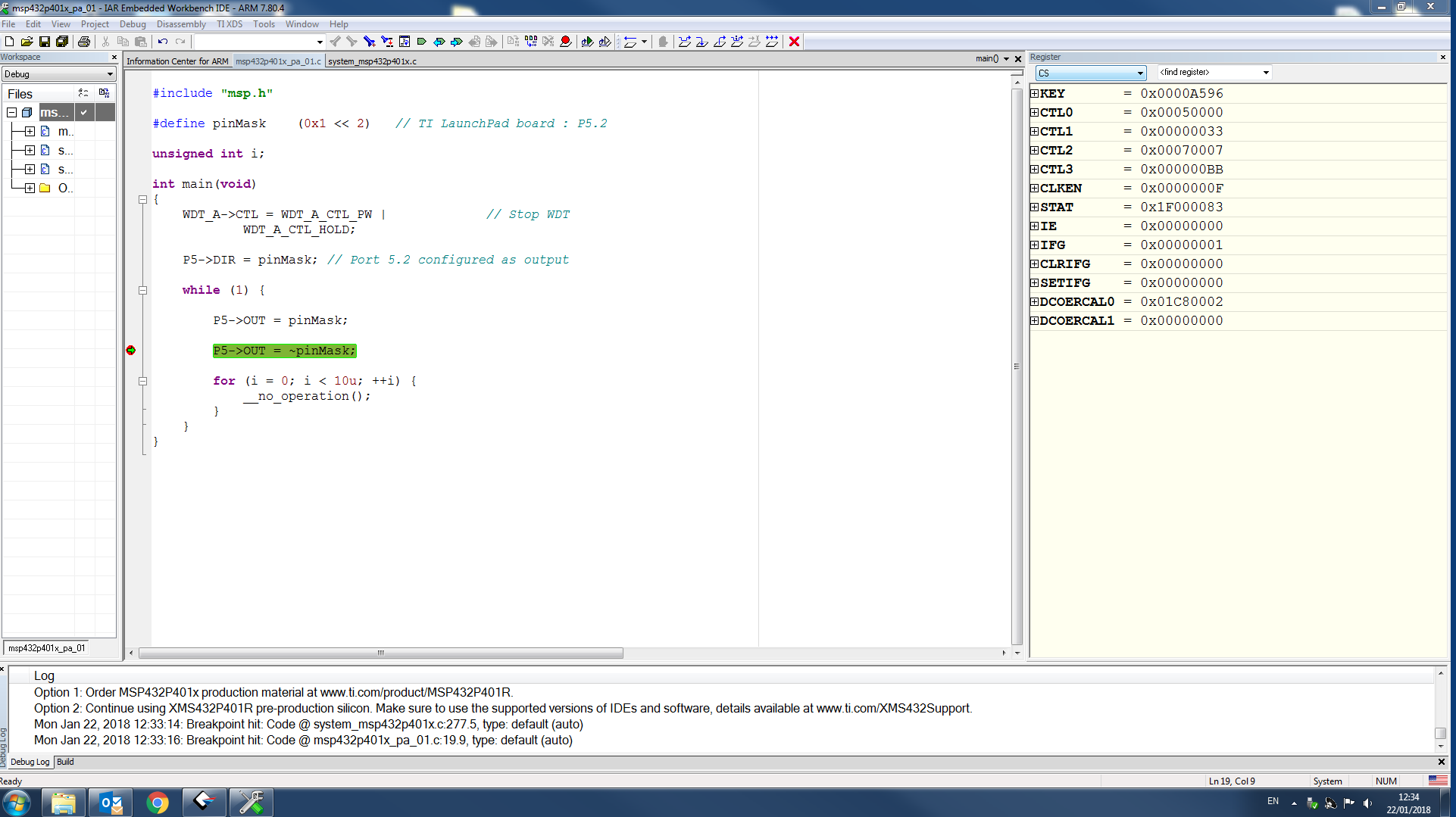Screen dimensions: 1456x817
Task: Jump to the previous bookmark
Action: click(x=439, y=42)
